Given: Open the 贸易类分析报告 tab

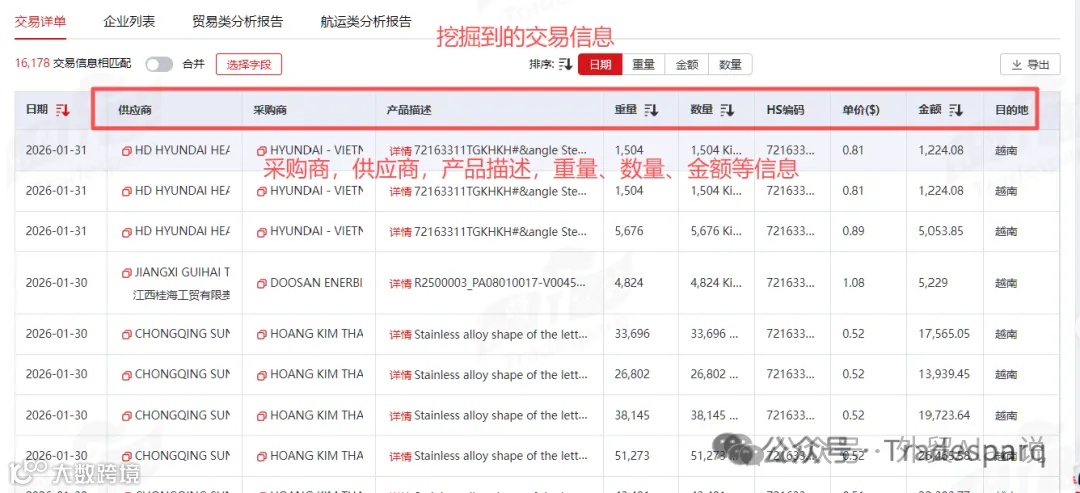Looking at the screenshot, I should point(238,21).
